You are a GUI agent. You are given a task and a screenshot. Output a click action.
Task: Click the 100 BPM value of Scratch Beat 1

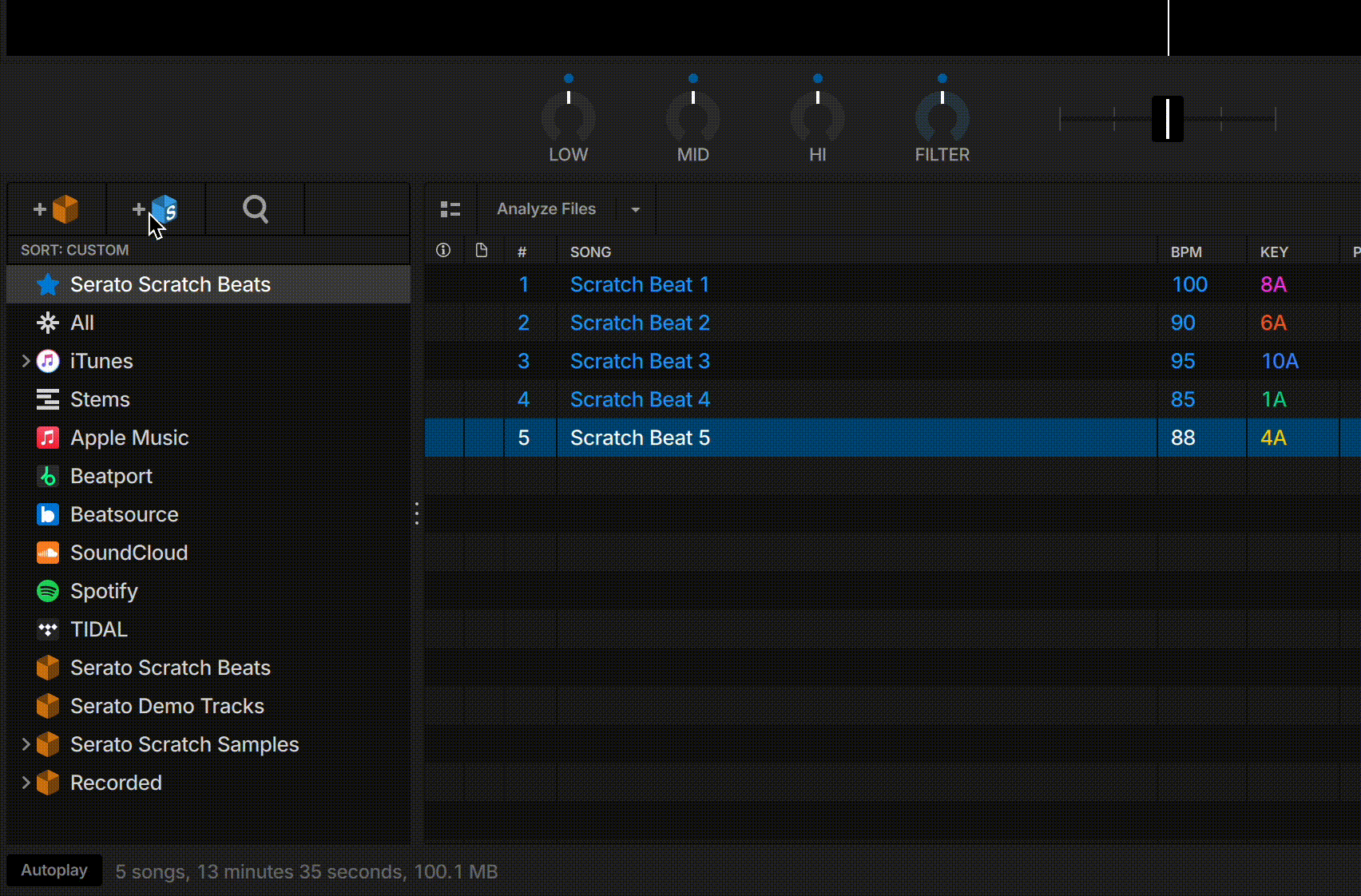[1189, 284]
